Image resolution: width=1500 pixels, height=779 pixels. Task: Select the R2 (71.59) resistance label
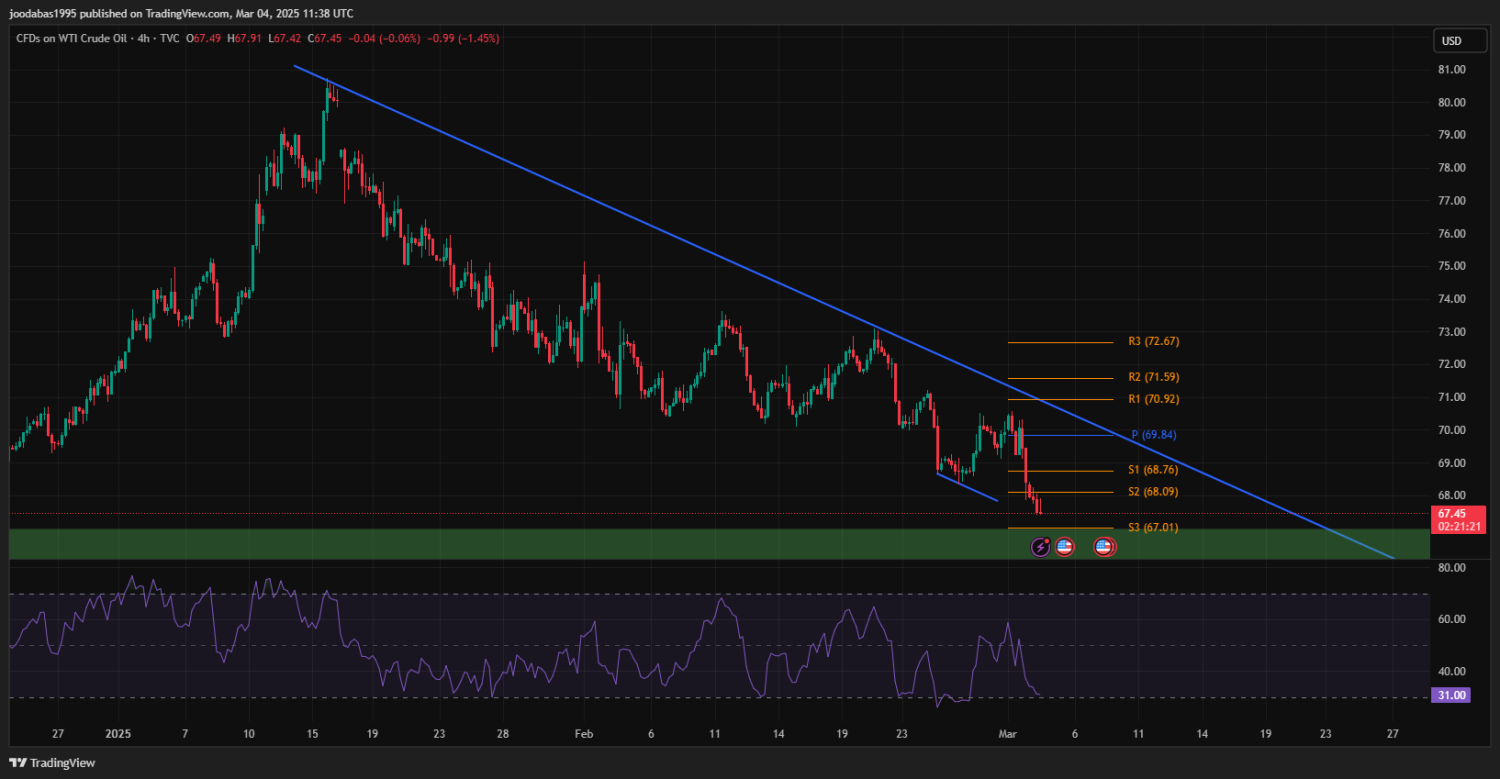pos(1153,377)
